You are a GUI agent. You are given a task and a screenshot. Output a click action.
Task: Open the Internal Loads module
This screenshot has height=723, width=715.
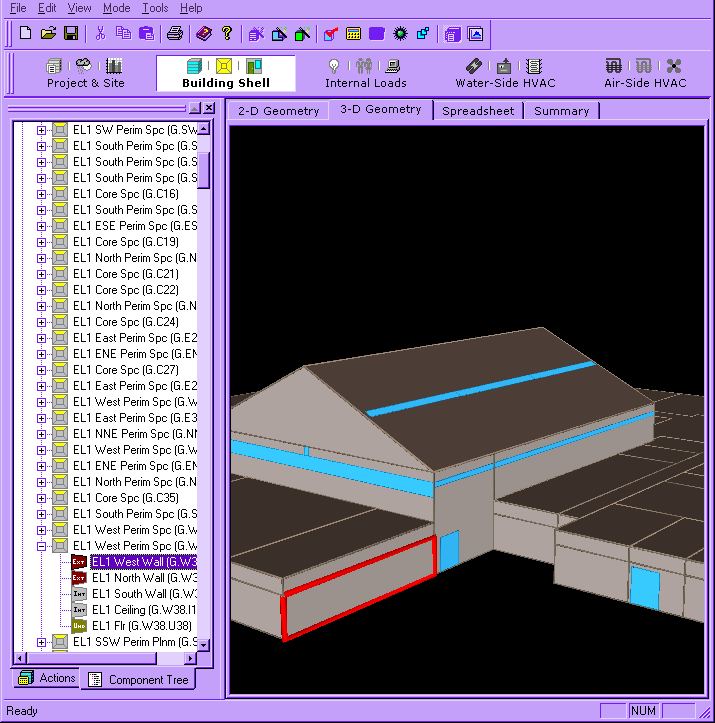365,73
